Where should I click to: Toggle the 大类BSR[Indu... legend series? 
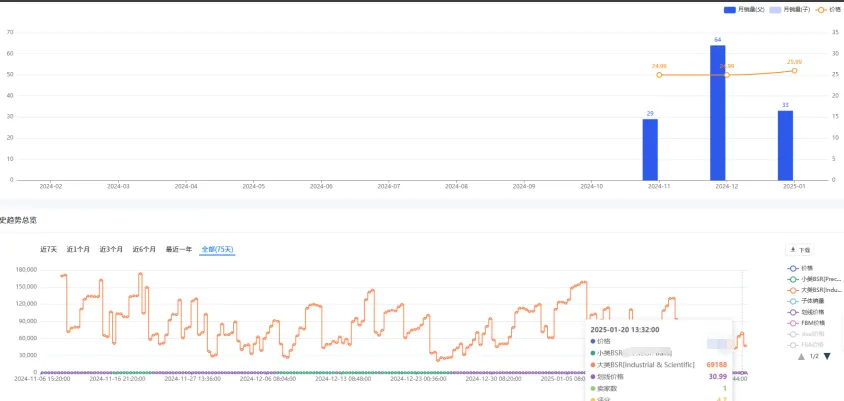pyautogui.click(x=814, y=290)
